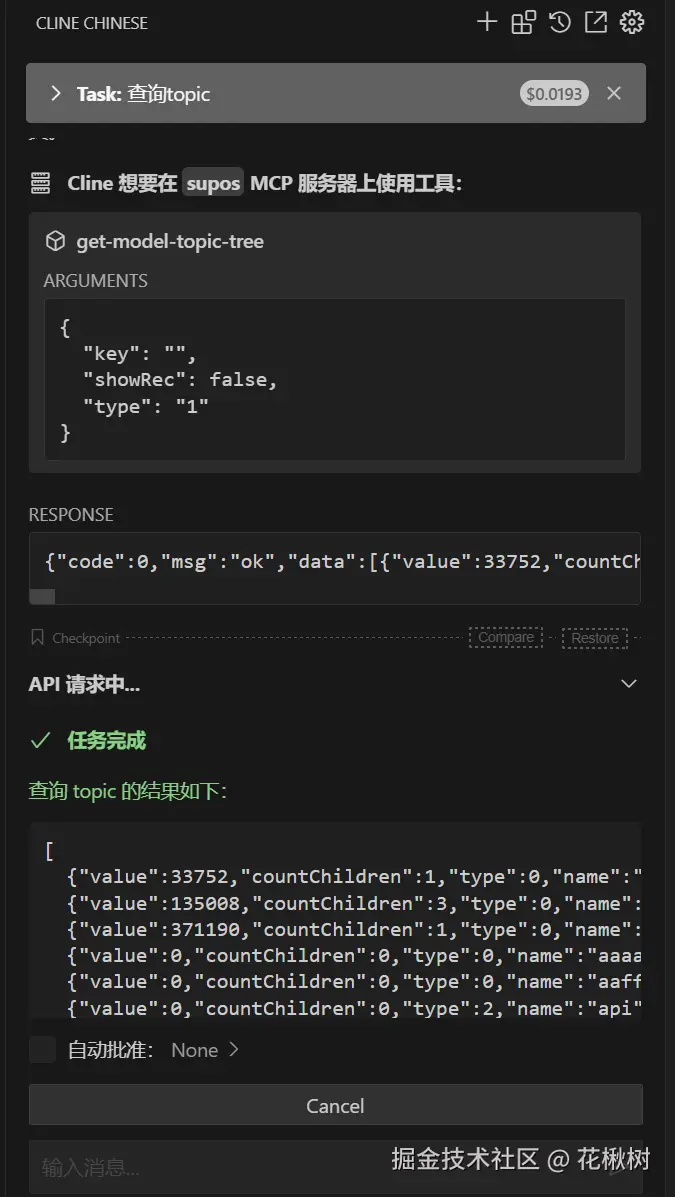Click the green 任务完成 checkmark icon
The width and height of the screenshot is (675, 1197).
[x=40, y=740]
